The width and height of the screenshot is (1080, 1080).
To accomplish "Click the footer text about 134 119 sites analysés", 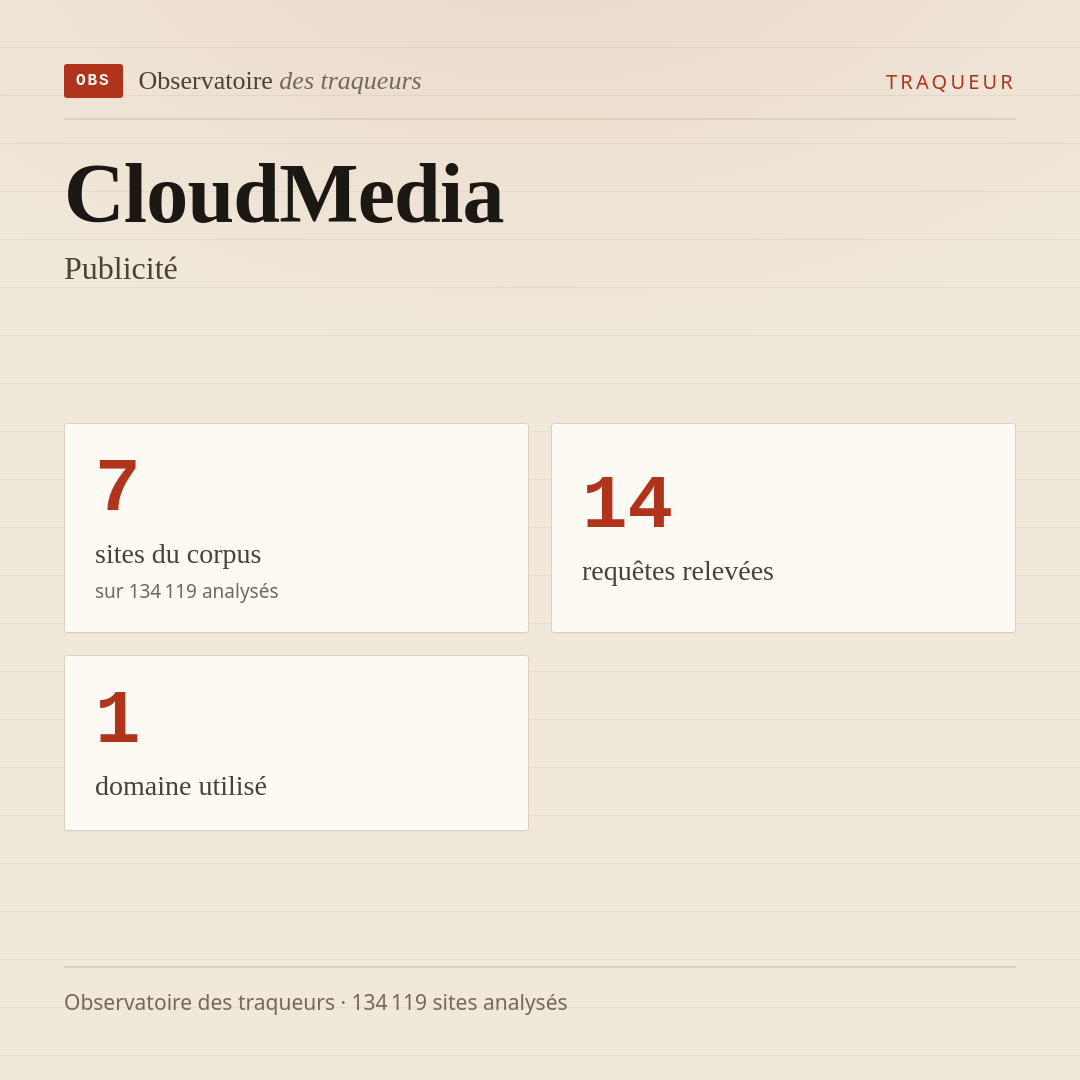I will pos(315,1002).
